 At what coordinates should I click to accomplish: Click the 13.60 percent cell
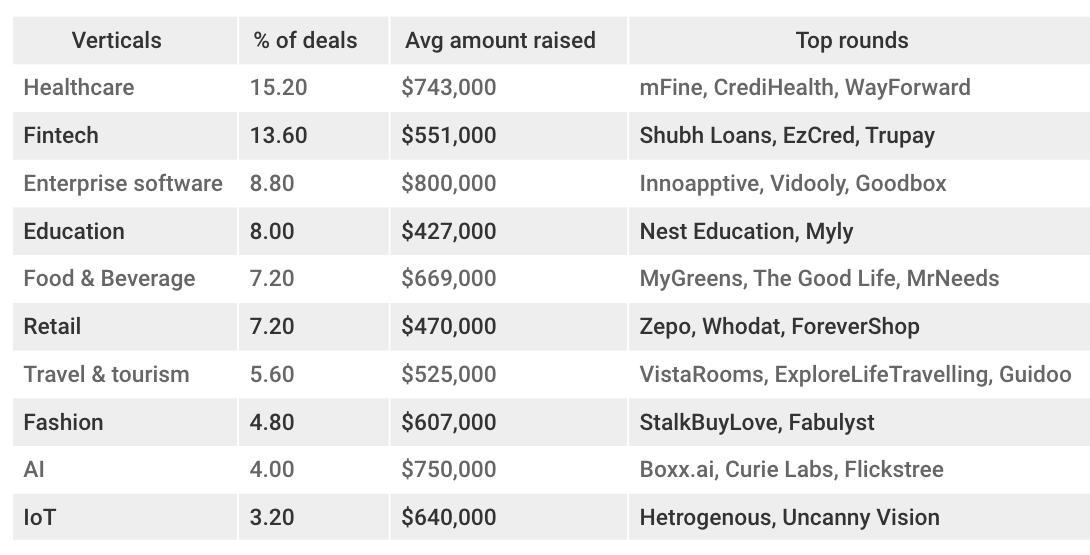(278, 135)
